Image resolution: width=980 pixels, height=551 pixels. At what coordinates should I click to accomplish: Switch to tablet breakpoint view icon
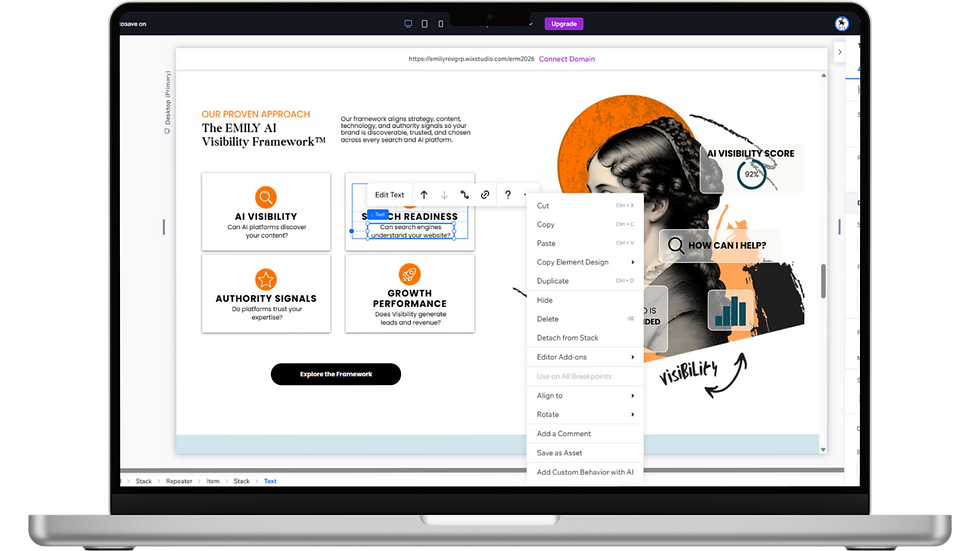(424, 24)
